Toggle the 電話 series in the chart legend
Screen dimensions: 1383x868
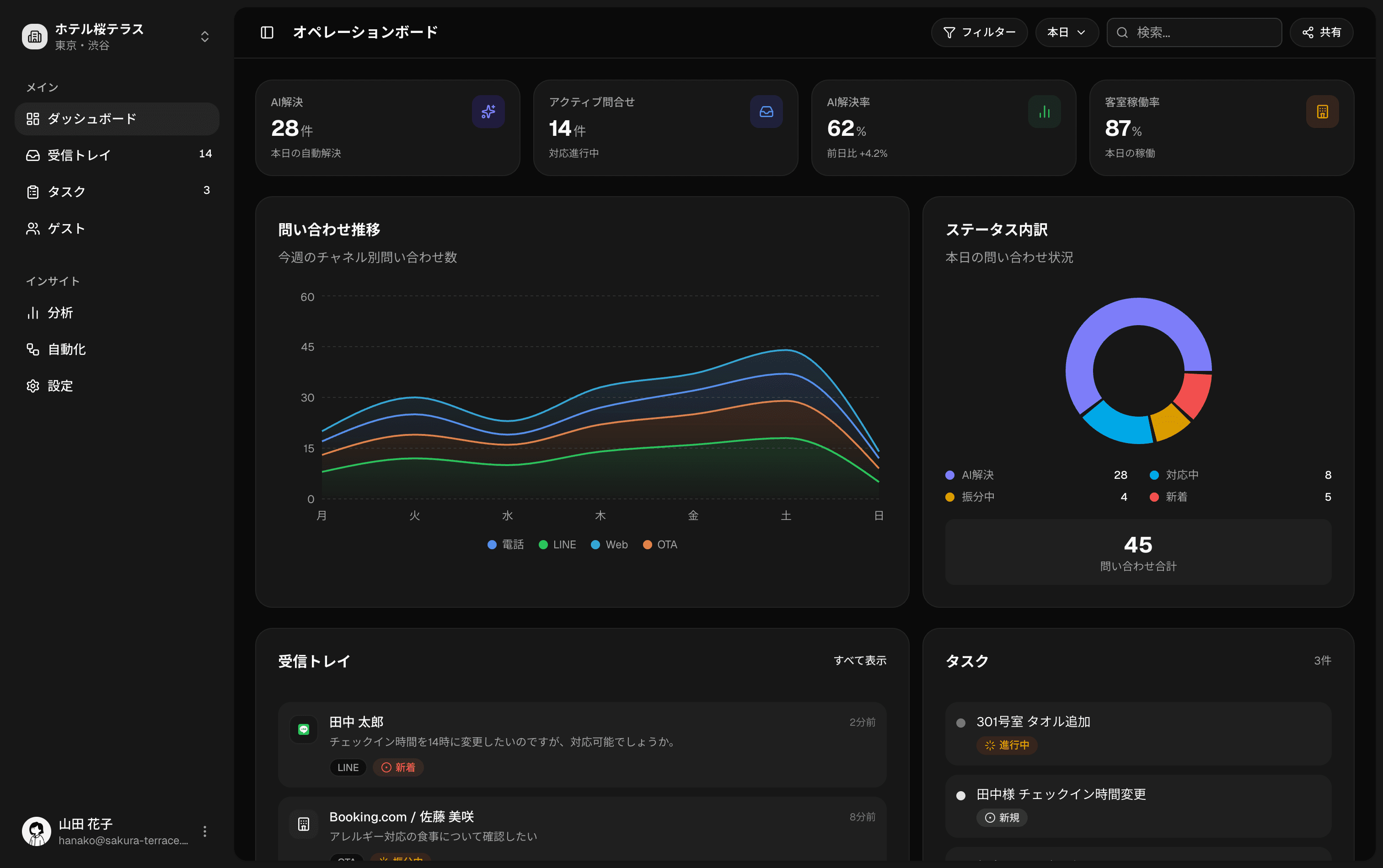pyautogui.click(x=505, y=544)
